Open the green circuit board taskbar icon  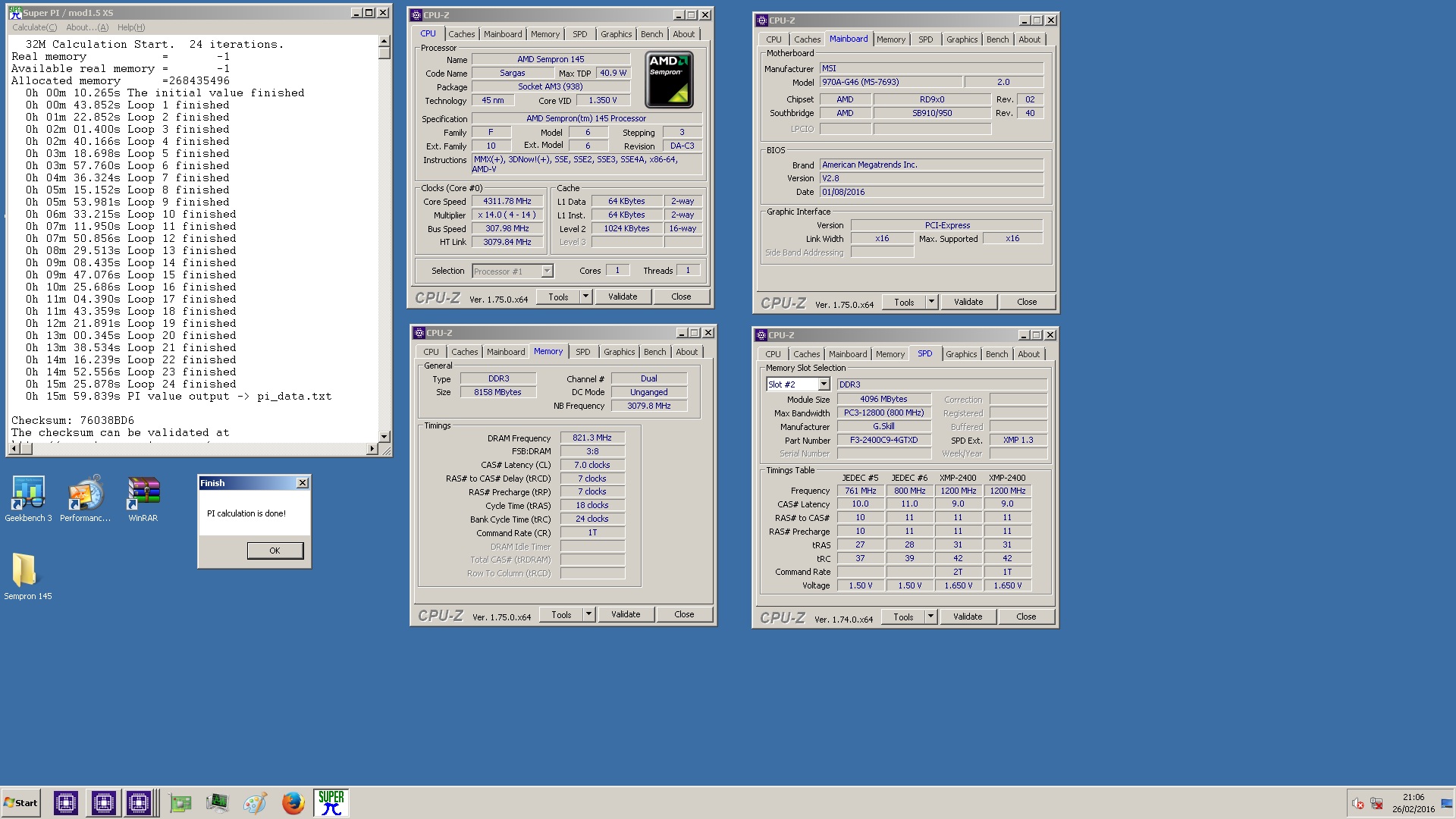pos(180,803)
